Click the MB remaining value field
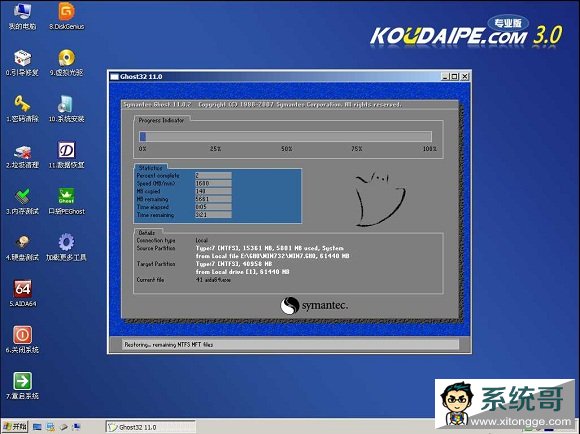 tap(213, 199)
